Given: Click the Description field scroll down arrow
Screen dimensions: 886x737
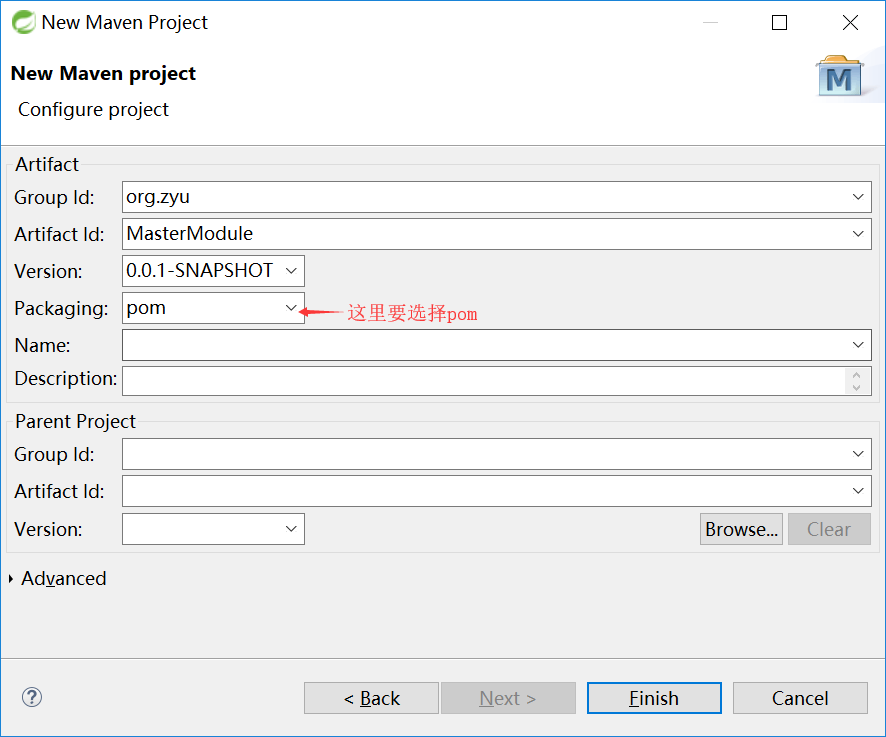Looking at the screenshot, I should coord(857,387).
